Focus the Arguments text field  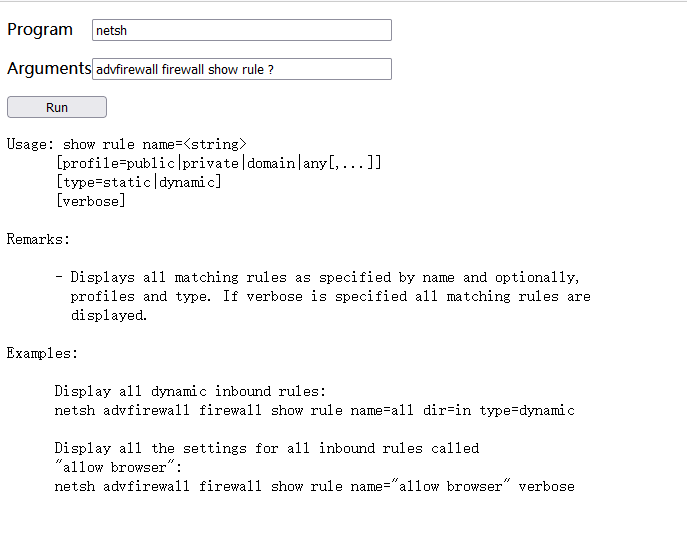coord(240,69)
